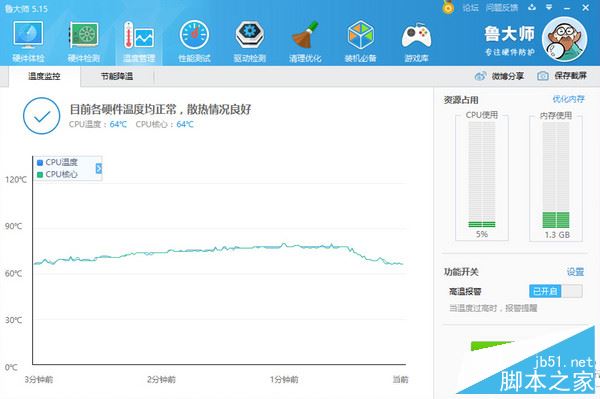Click the 微博分享 share icon
The height and width of the screenshot is (399, 600).
pos(480,76)
